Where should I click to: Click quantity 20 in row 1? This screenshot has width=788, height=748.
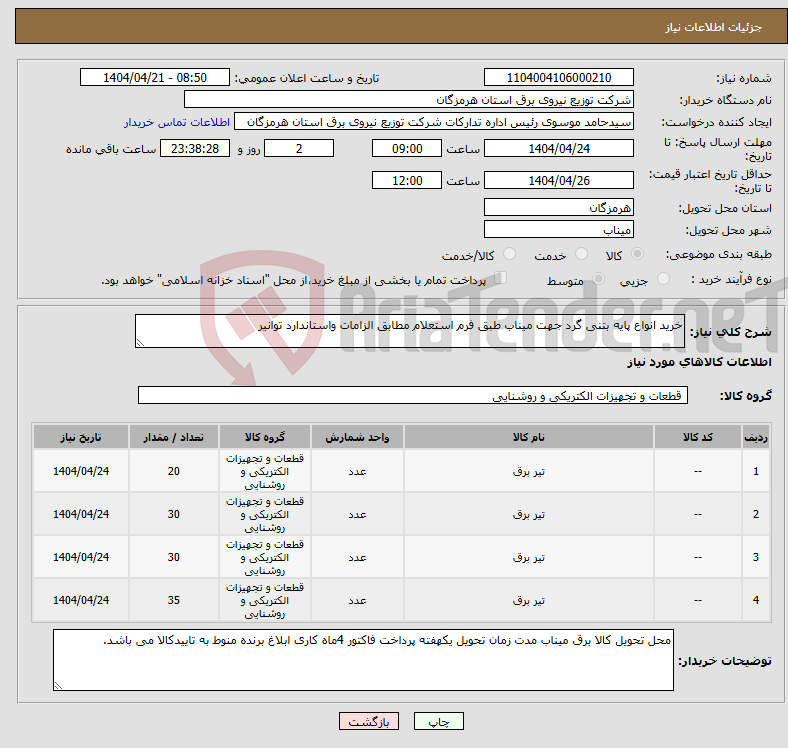(173, 471)
